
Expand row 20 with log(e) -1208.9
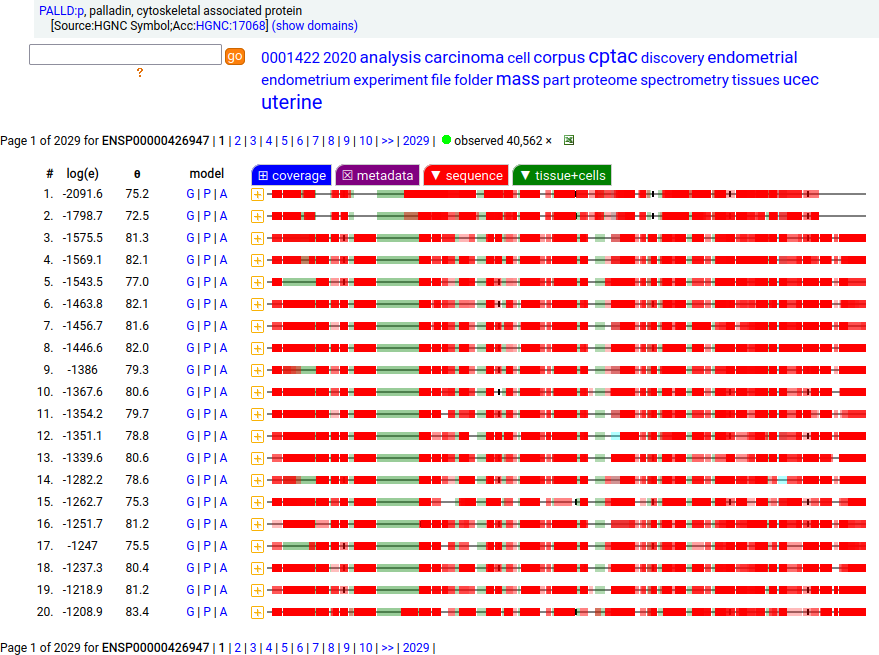[257, 612]
